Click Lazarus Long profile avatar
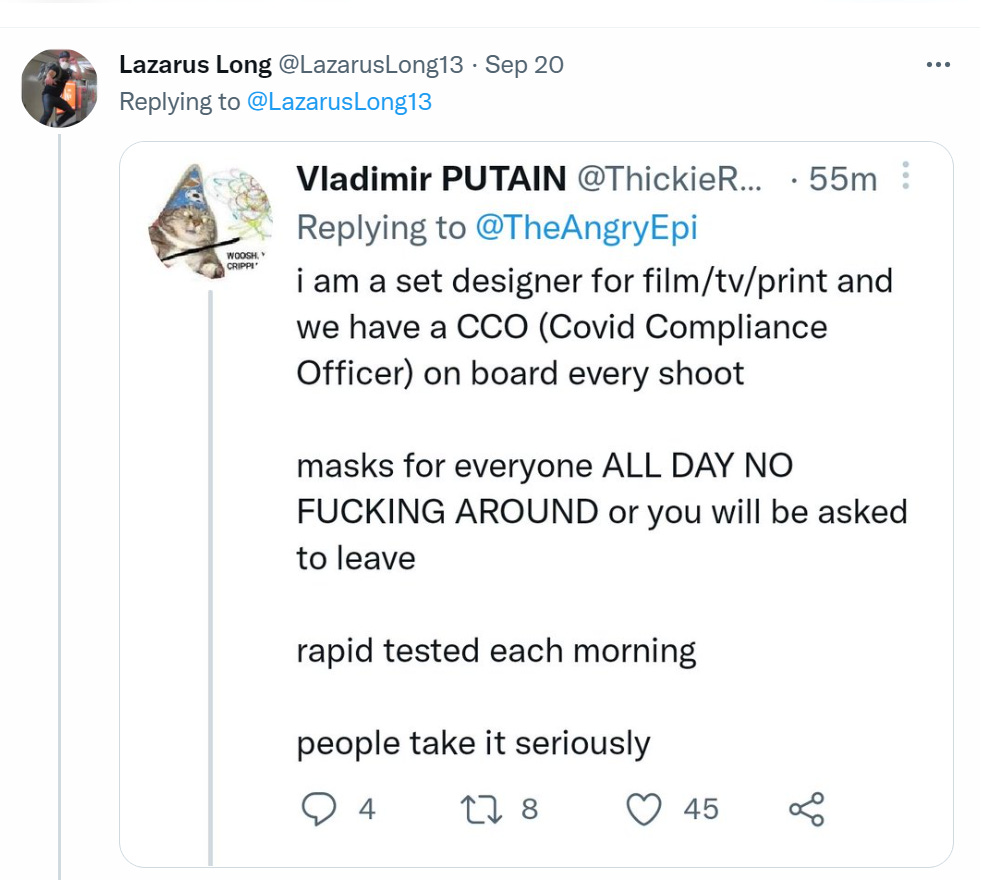981x880 pixels. [59, 88]
